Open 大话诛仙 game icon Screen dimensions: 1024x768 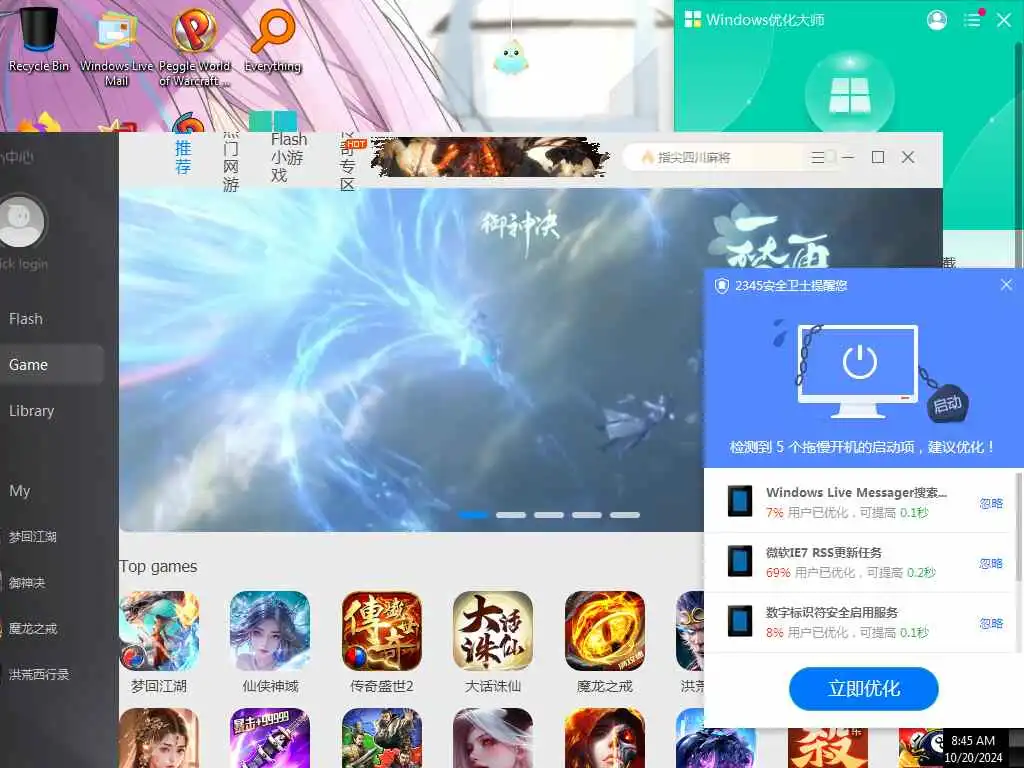[493, 631]
